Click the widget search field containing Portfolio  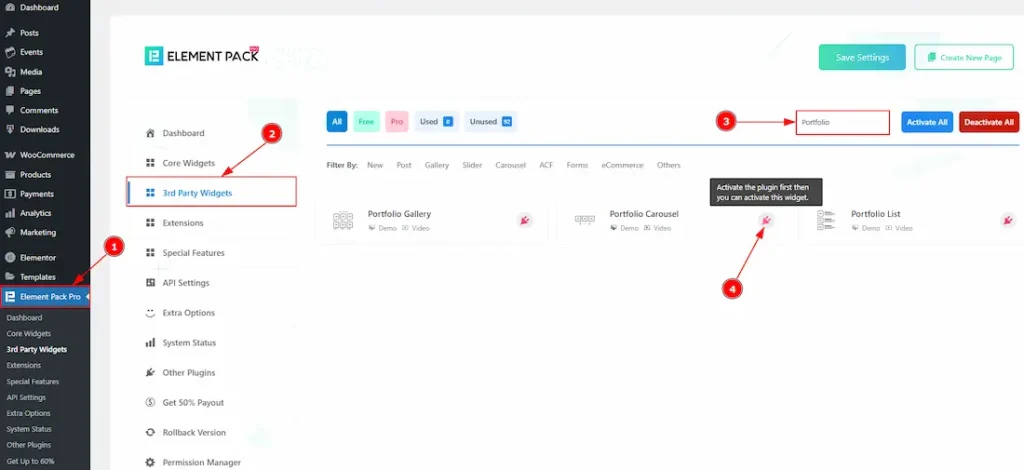tap(842, 122)
